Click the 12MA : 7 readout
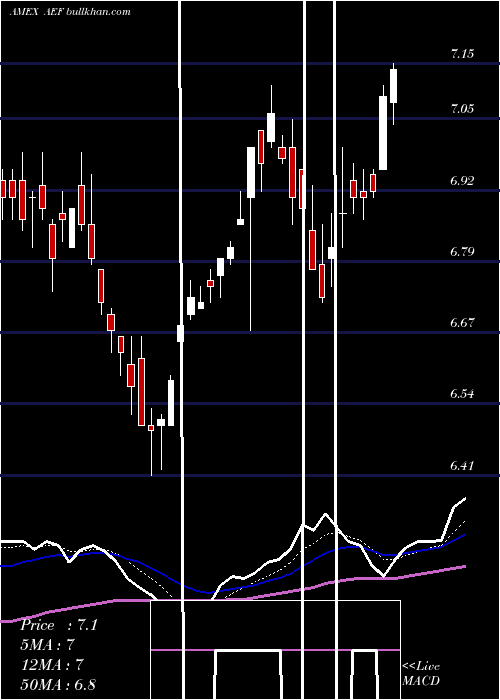 (x=53, y=665)
